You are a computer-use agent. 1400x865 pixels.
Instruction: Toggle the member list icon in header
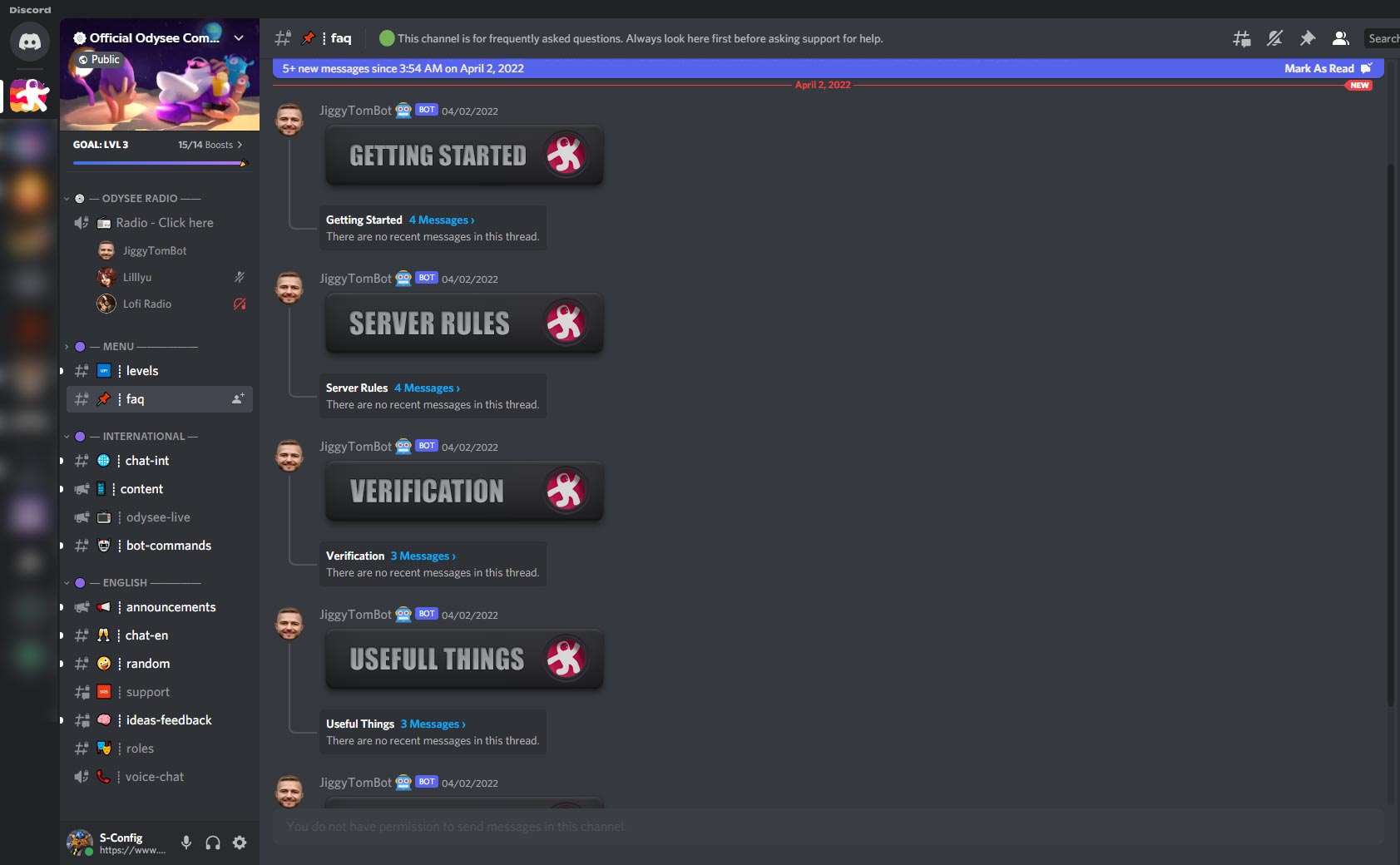[1341, 38]
